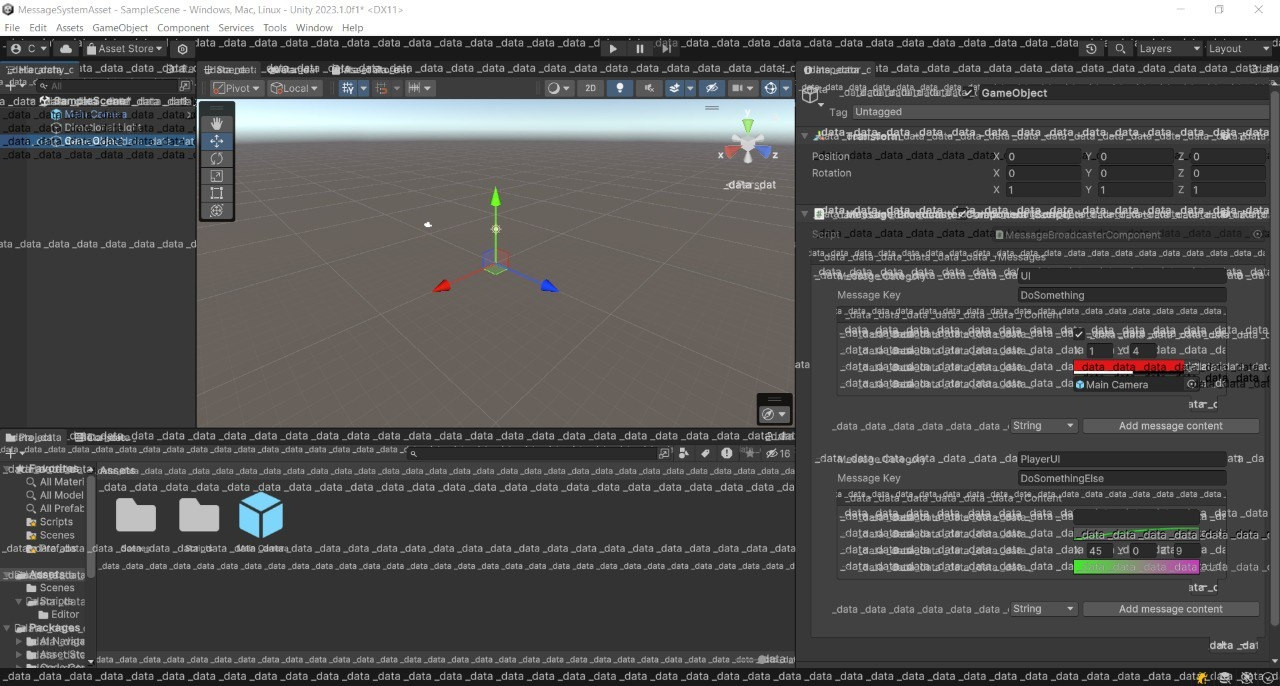Click the Pause button

[640, 48]
